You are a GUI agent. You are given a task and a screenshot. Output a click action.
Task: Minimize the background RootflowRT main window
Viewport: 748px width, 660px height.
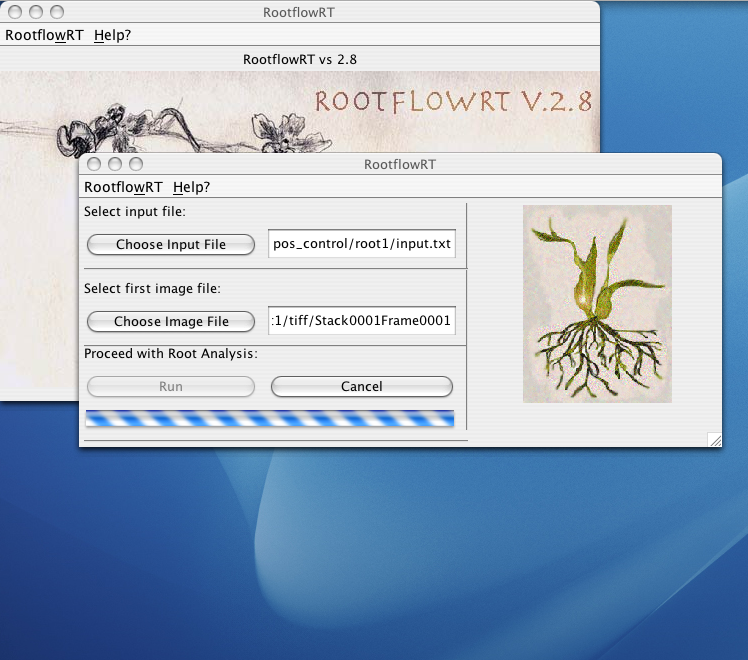click(x=35, y=12)
